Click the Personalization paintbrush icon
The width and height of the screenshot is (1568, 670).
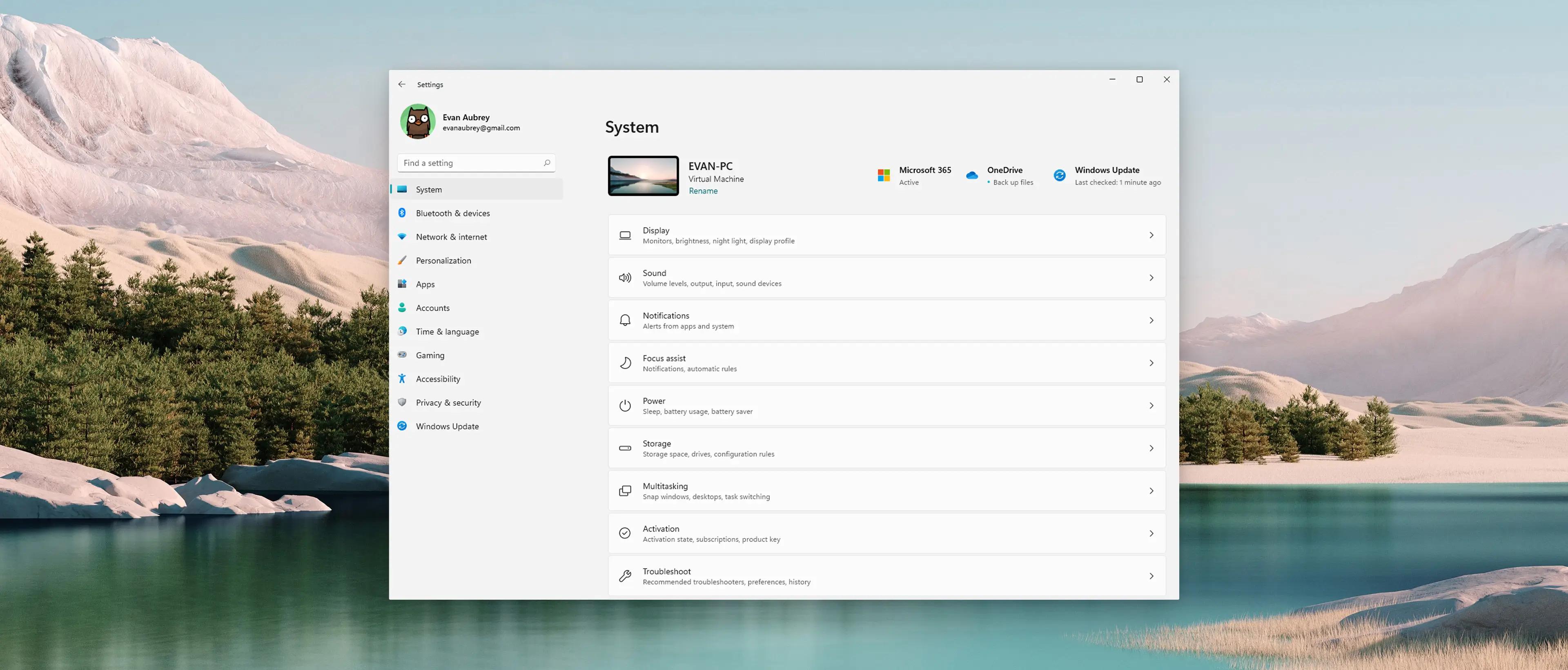click(x=402, y=260)
